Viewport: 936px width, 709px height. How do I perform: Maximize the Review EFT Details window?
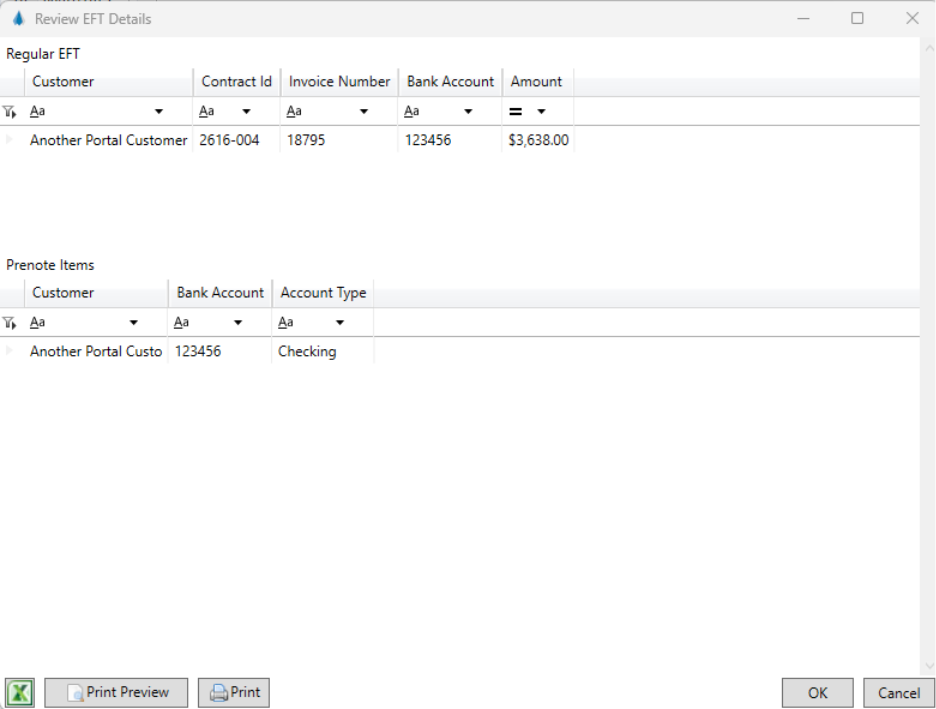pos(857,18)
